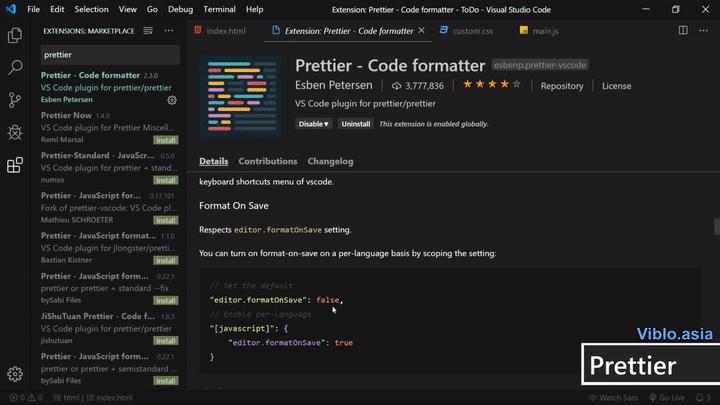Select JiShuTuan Prettier - Code f... result
This screenshot has height=405, width=720.
109,328
